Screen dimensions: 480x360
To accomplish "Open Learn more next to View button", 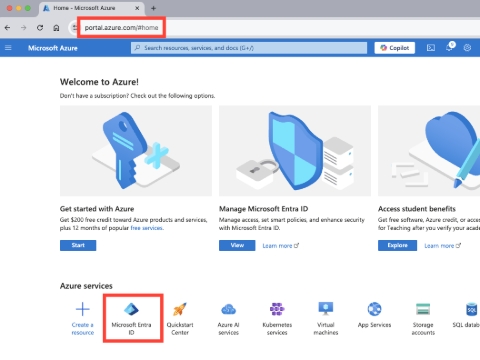I will 281,246.
